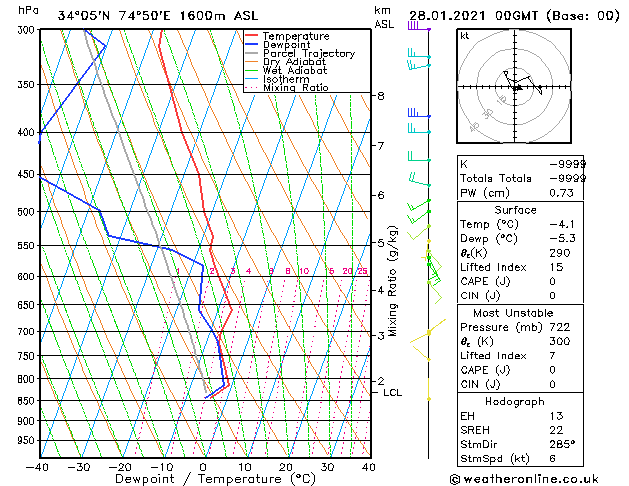
Task: Click the LCL level marker
Action: pos(392,393)
